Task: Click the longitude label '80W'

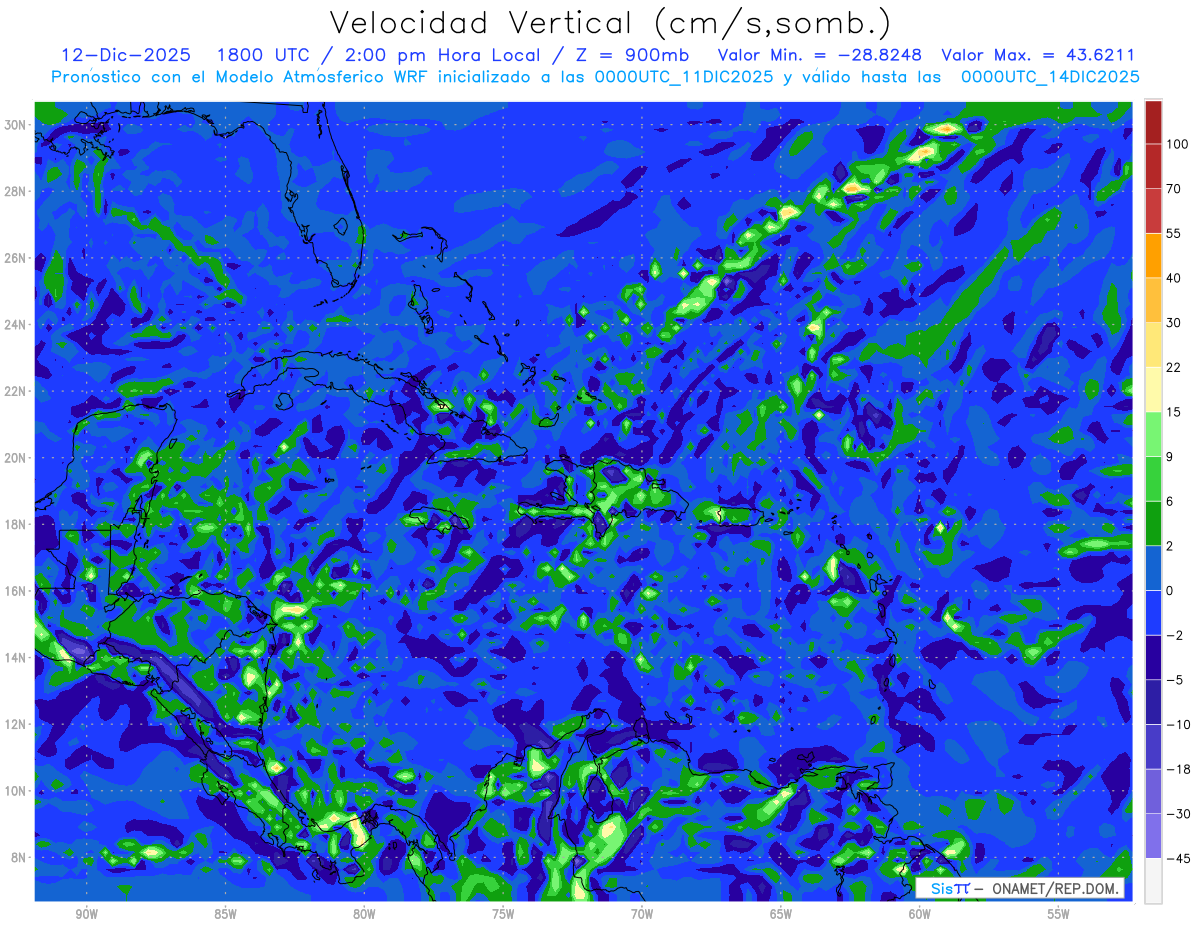Action: [x=364, y=914]
